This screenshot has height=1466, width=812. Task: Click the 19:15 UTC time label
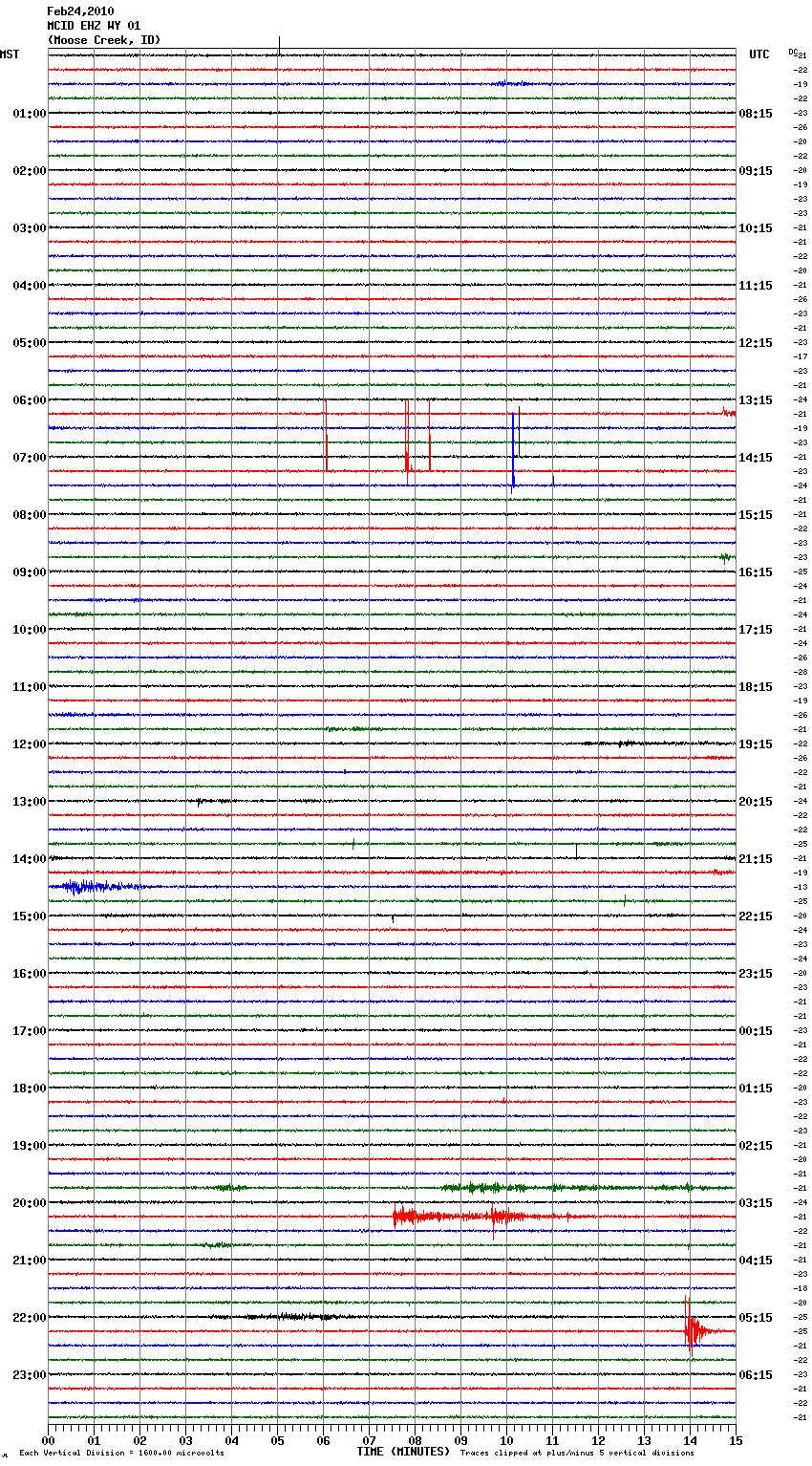(x=756, y=744)
